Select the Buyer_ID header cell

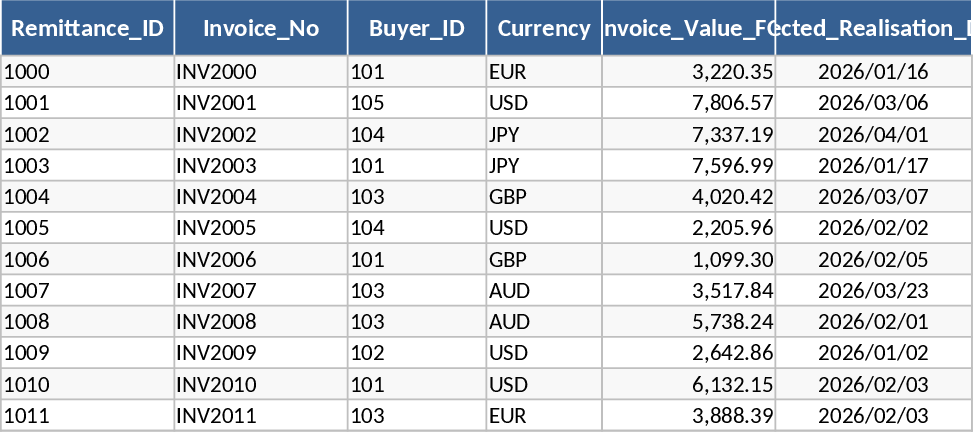click(x=416, y=28)
